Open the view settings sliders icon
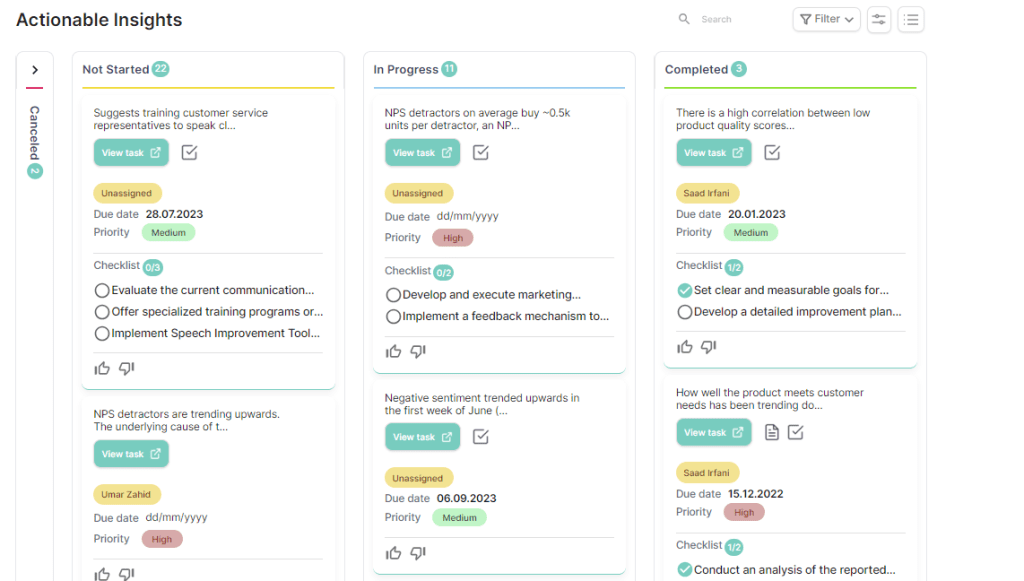1024x581 pixels. point(879,20)
